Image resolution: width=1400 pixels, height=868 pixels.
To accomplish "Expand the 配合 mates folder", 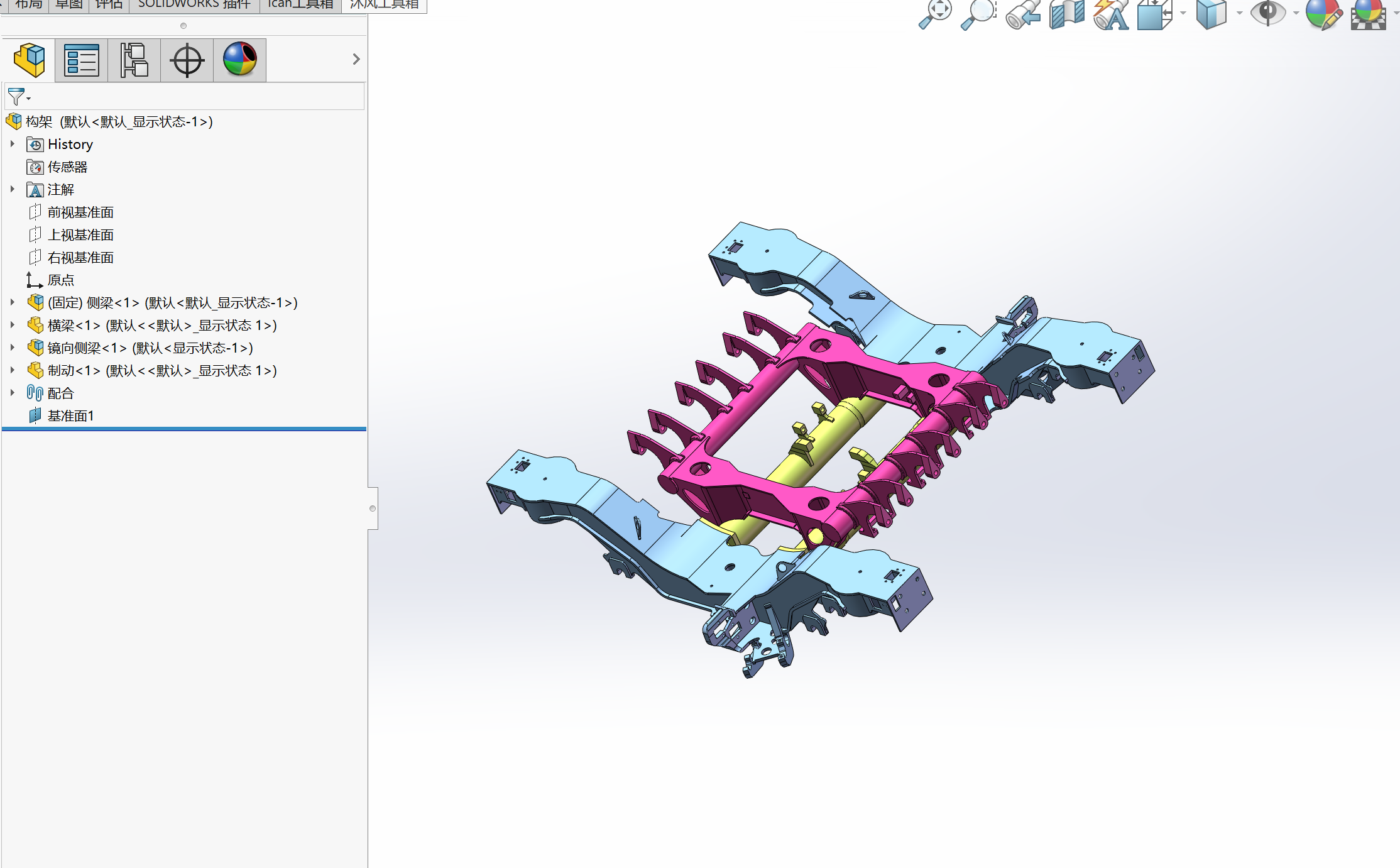I will pos(12,393).
